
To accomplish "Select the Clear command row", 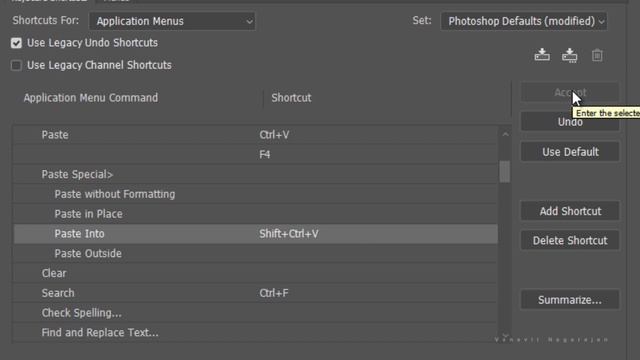I will click(256, 273).
